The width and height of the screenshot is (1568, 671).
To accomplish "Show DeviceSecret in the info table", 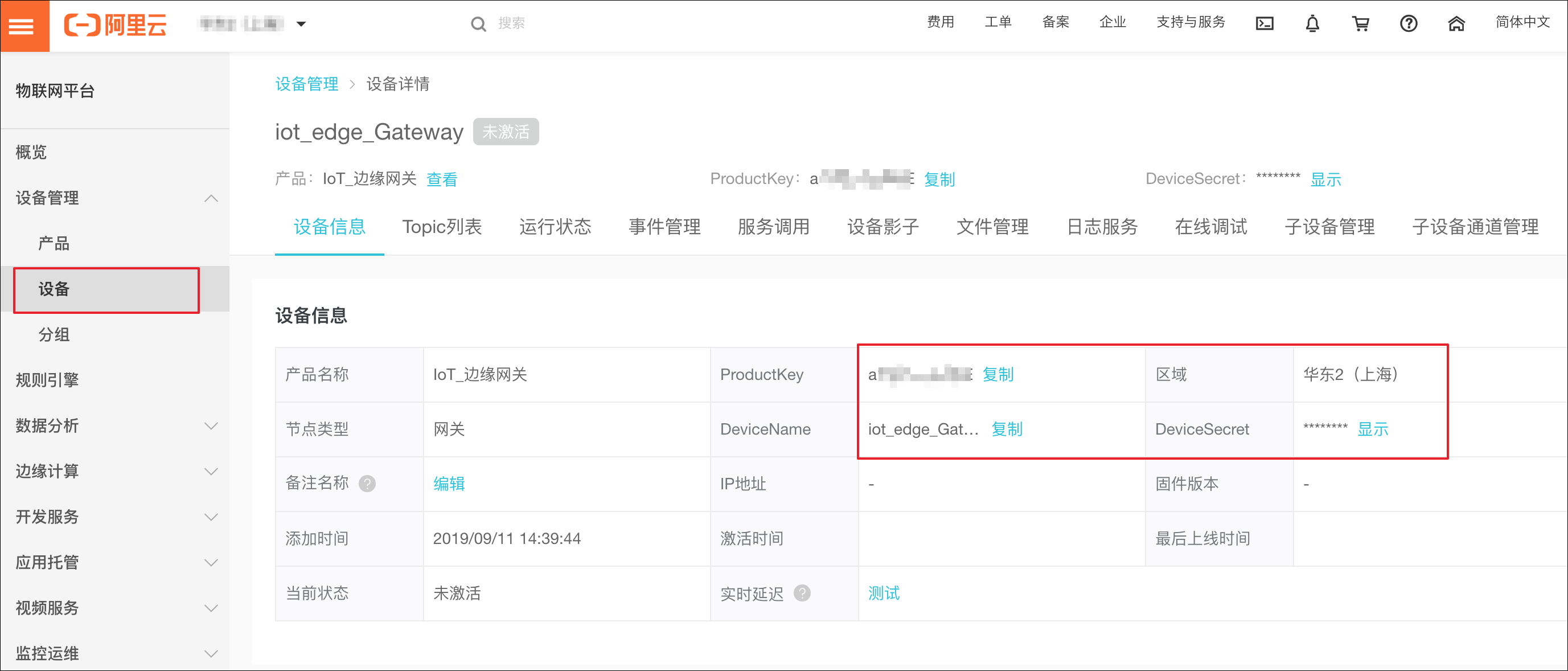I will pyautogui.click(x=1373, y=429).
